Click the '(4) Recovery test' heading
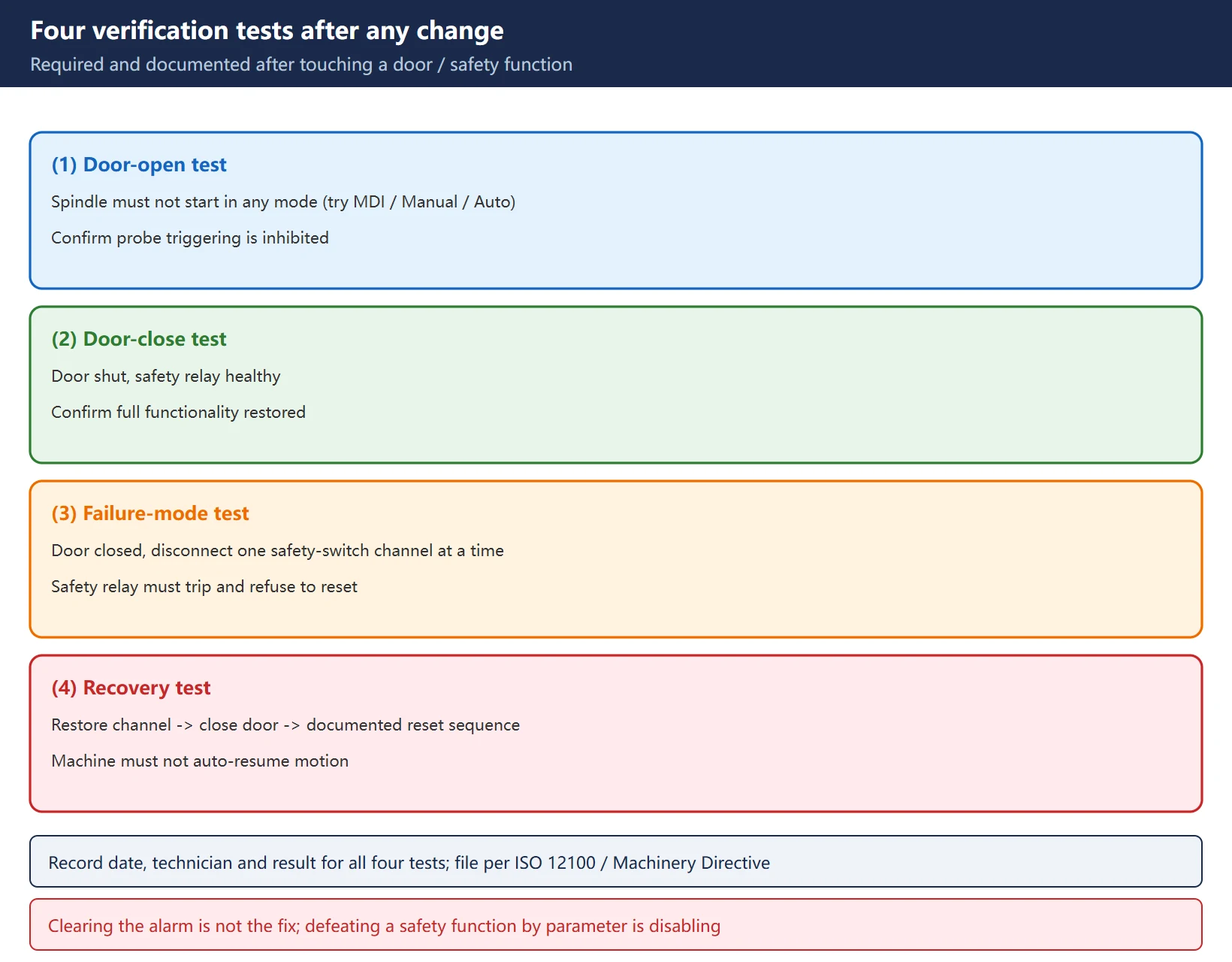 pos(131,688)
